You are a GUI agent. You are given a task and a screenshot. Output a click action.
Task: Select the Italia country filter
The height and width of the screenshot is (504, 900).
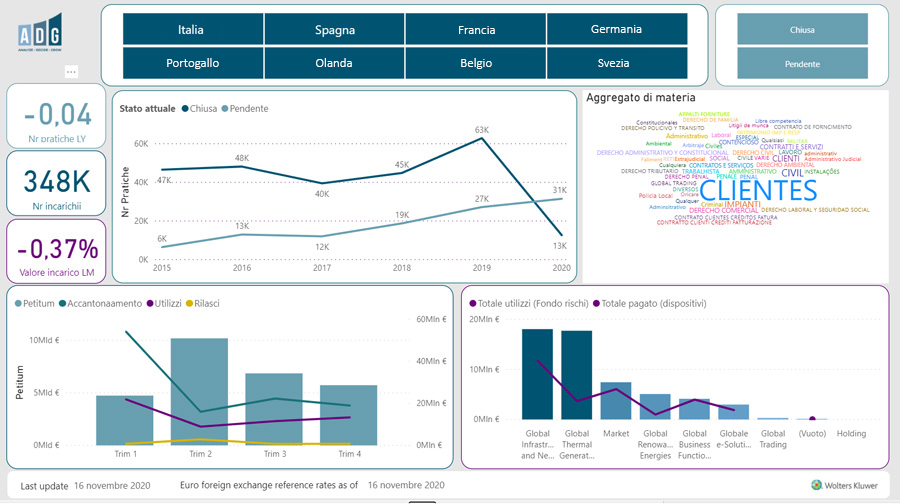pyautogui.click(x=191, y=29)
